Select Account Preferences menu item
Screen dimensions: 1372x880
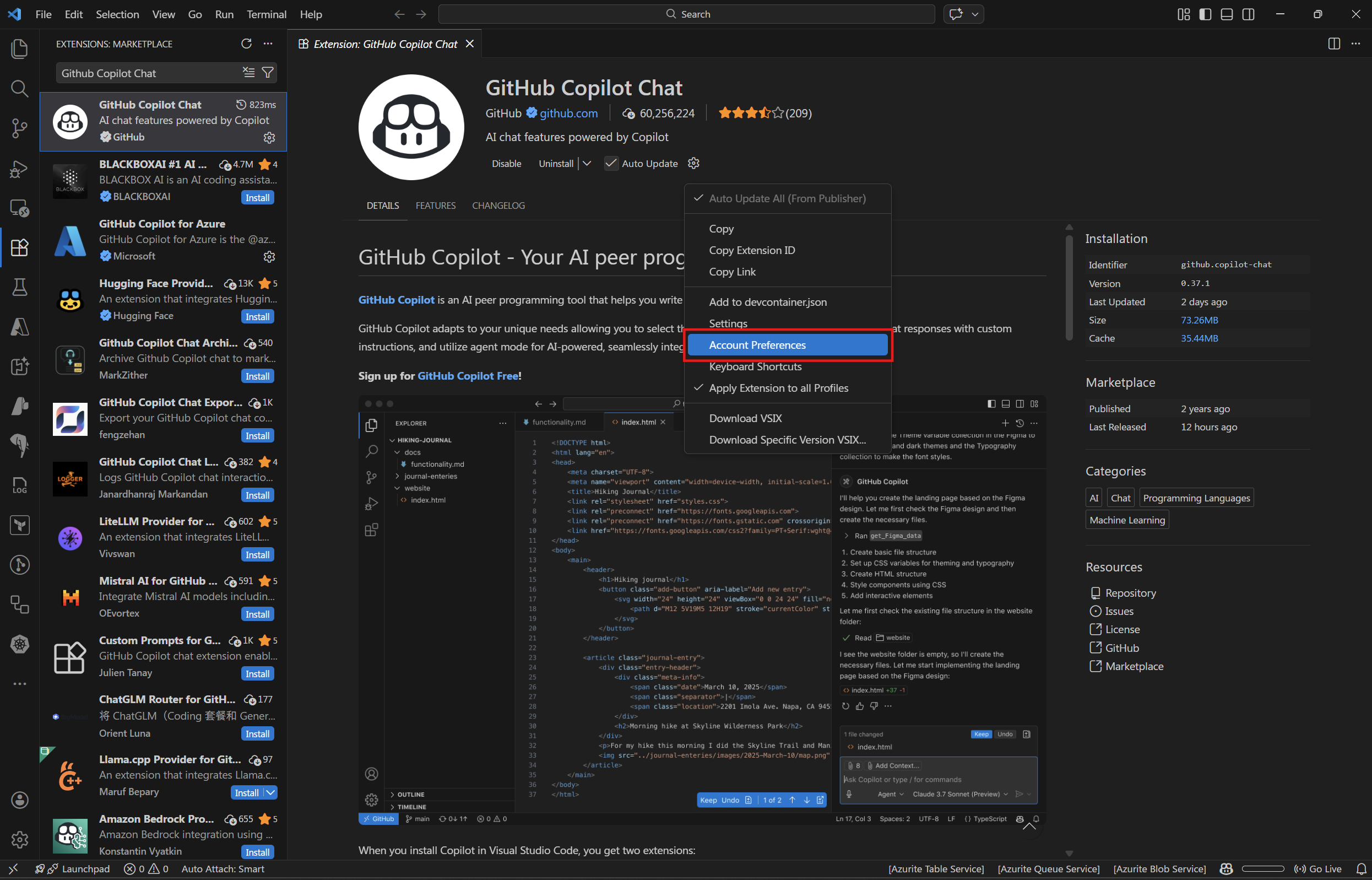click(787, 345)
